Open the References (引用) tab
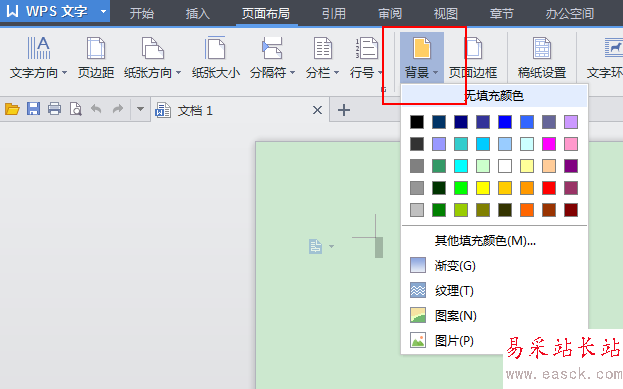Image resolution: width=623 pixels, height=389 pixels. click(333, 14)
